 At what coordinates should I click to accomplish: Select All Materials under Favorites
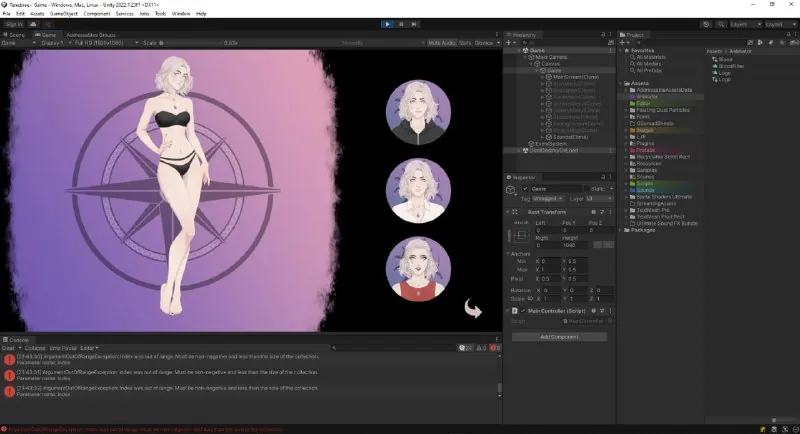click(x=648, y=57)
